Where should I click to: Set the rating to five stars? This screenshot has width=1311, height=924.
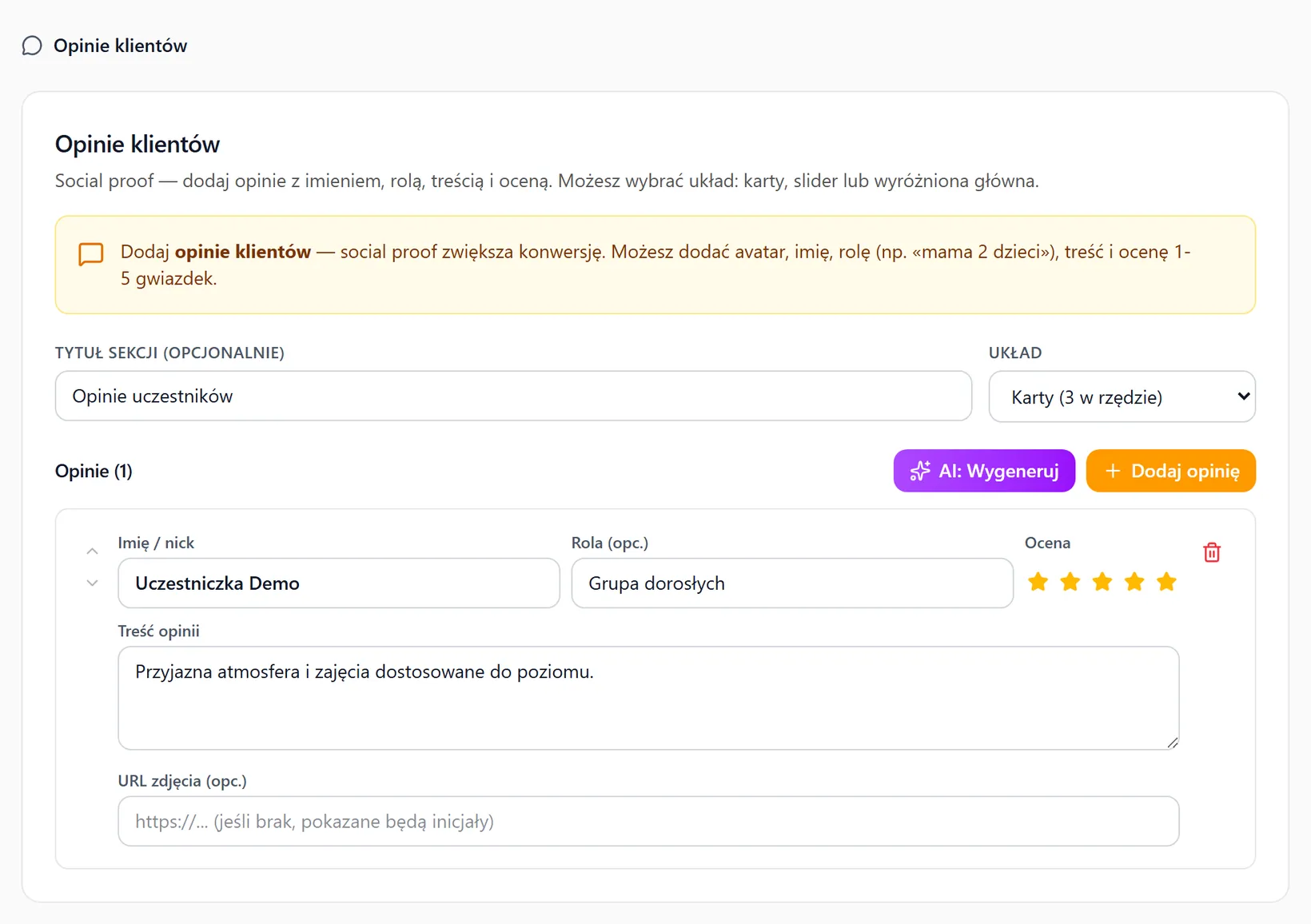pyautogui.click(x=1166, y=582)
